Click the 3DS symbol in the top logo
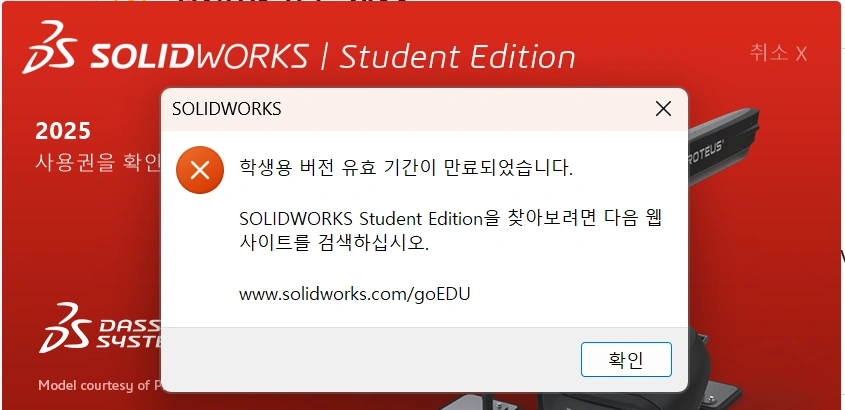Image resolution: width=845 pixels, height=410 pixels. (50, 47)
